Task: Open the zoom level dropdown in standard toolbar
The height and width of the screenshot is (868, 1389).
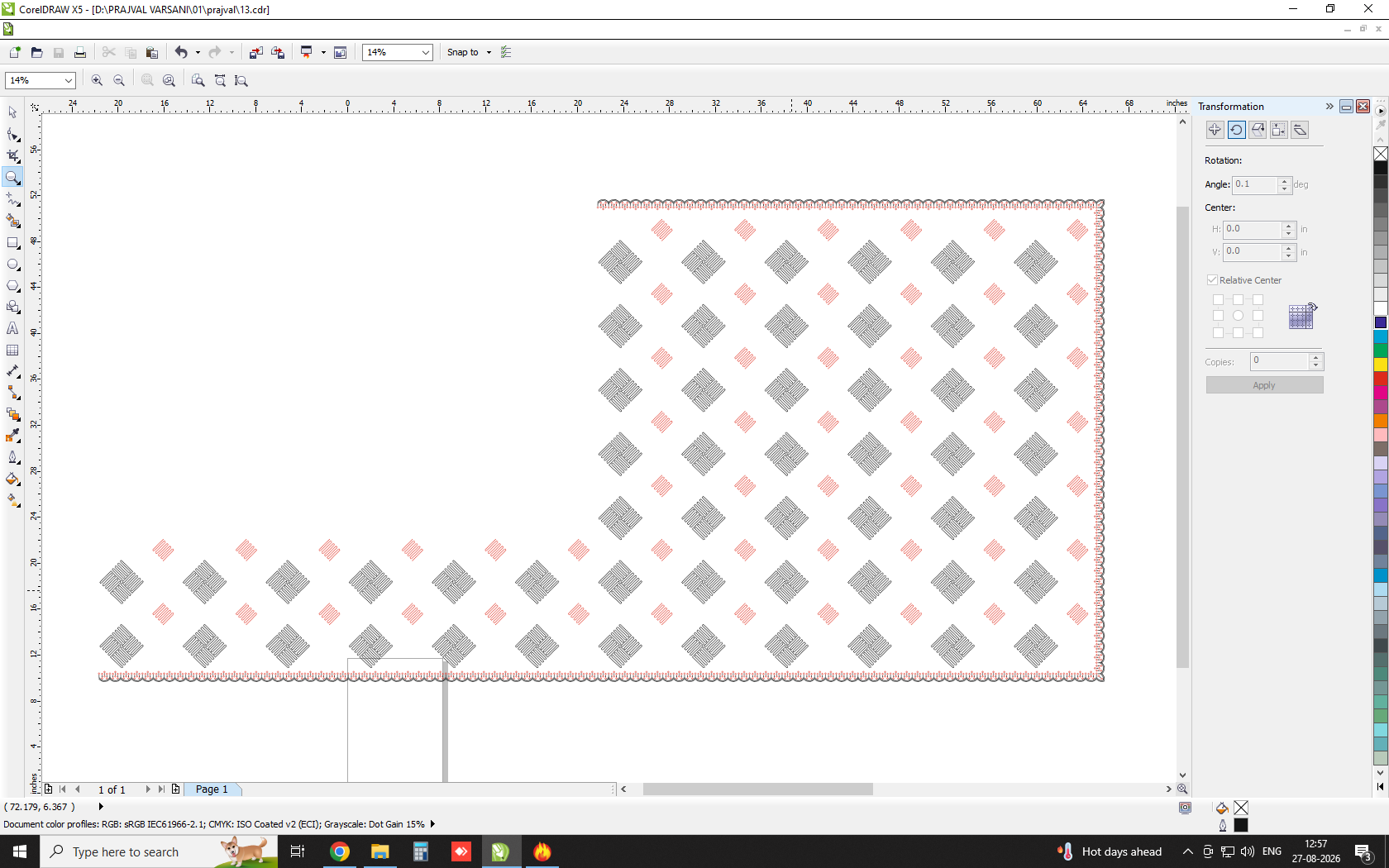Action: [426, 52]
